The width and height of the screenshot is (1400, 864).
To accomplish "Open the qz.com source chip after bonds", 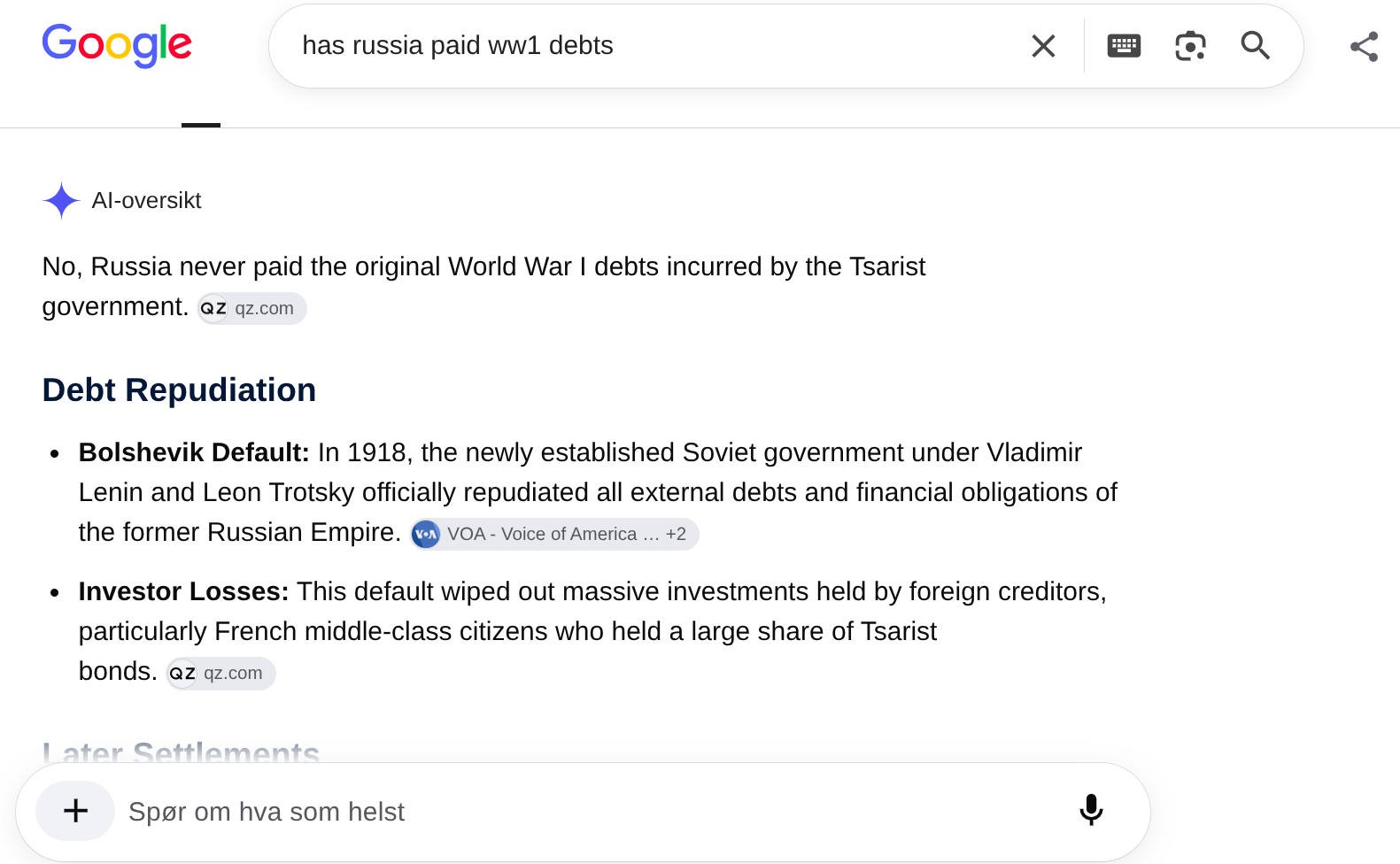I will point(220,673).
